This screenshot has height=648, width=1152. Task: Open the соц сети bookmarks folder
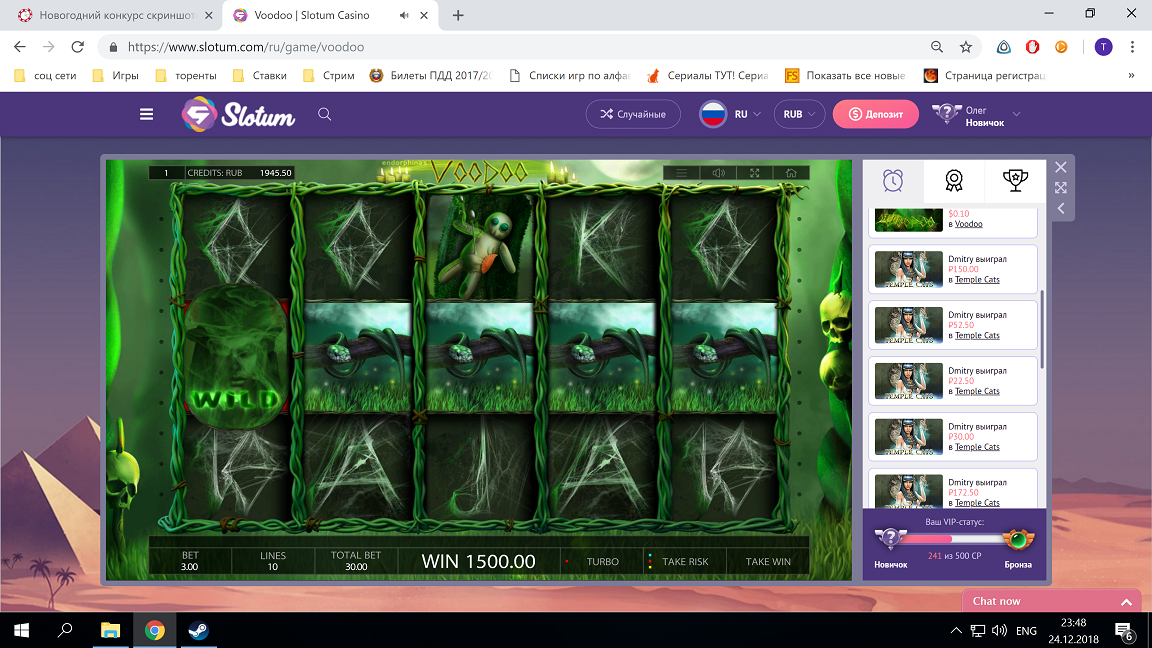[46, 76]
